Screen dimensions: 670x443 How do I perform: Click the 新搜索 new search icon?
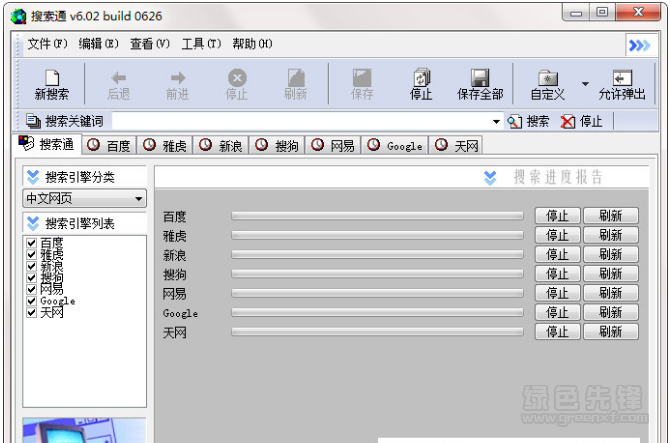click(x=52, y=78)
